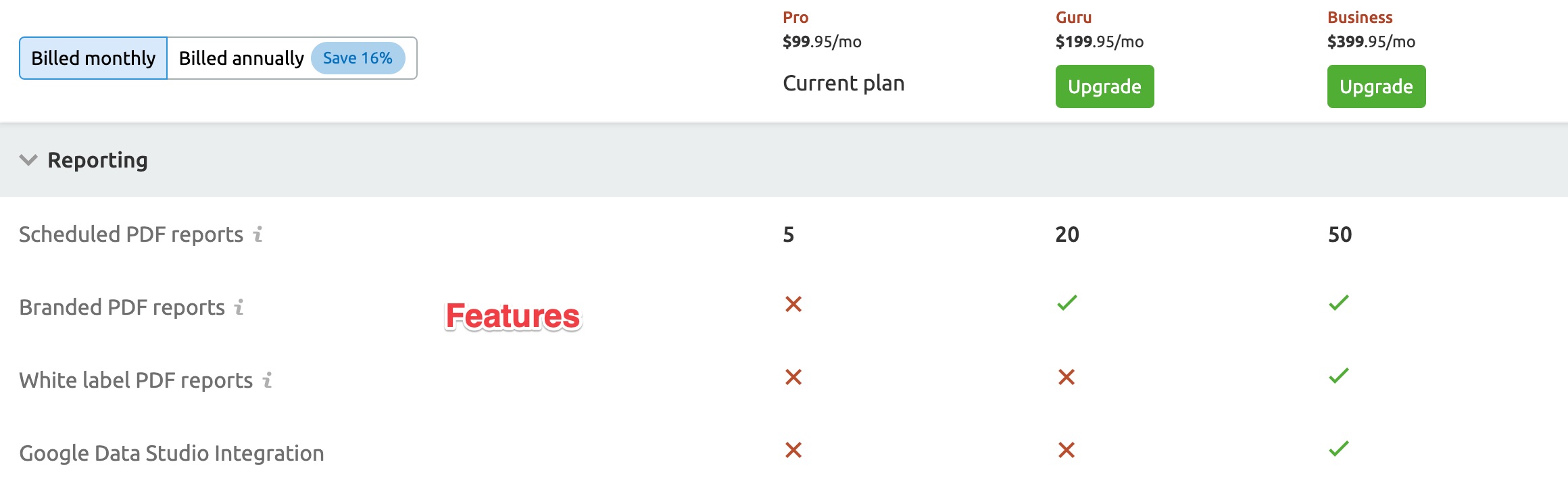The width and height of the screenshot is (1568, 481).
Task: Click the Business plan name
Action: [1360, 18]
